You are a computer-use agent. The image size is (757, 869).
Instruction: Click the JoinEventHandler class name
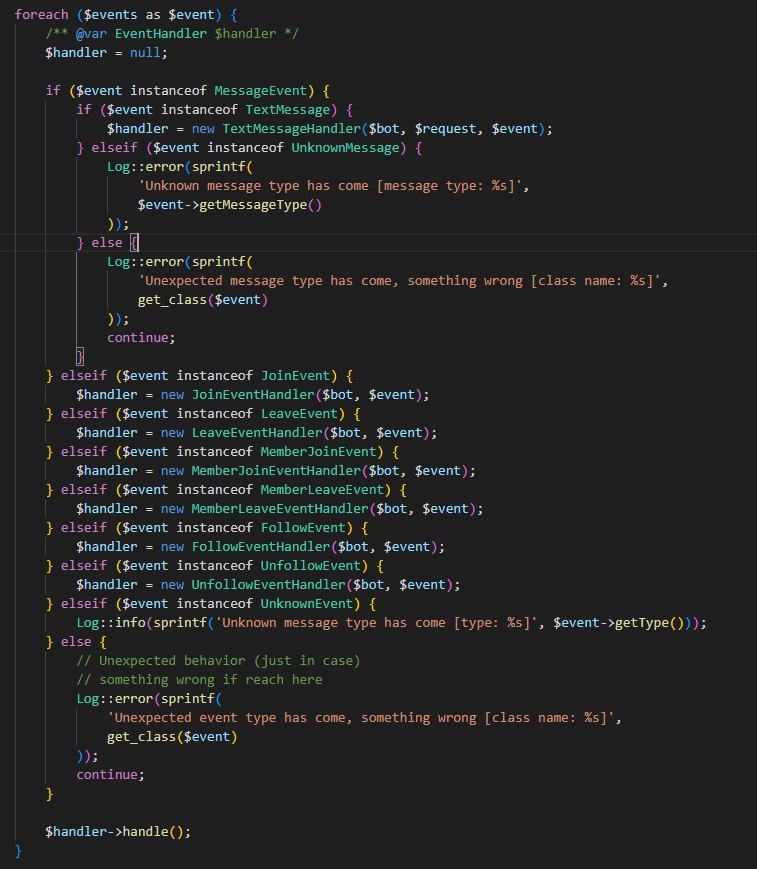pyautogui.click(x=249, y=394)
